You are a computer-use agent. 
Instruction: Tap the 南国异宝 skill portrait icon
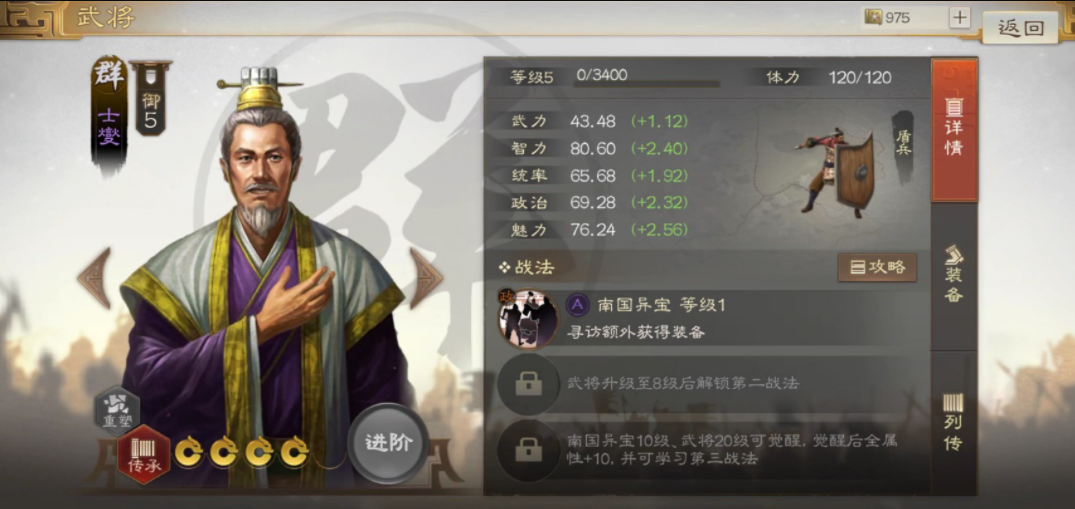point(527,318)
